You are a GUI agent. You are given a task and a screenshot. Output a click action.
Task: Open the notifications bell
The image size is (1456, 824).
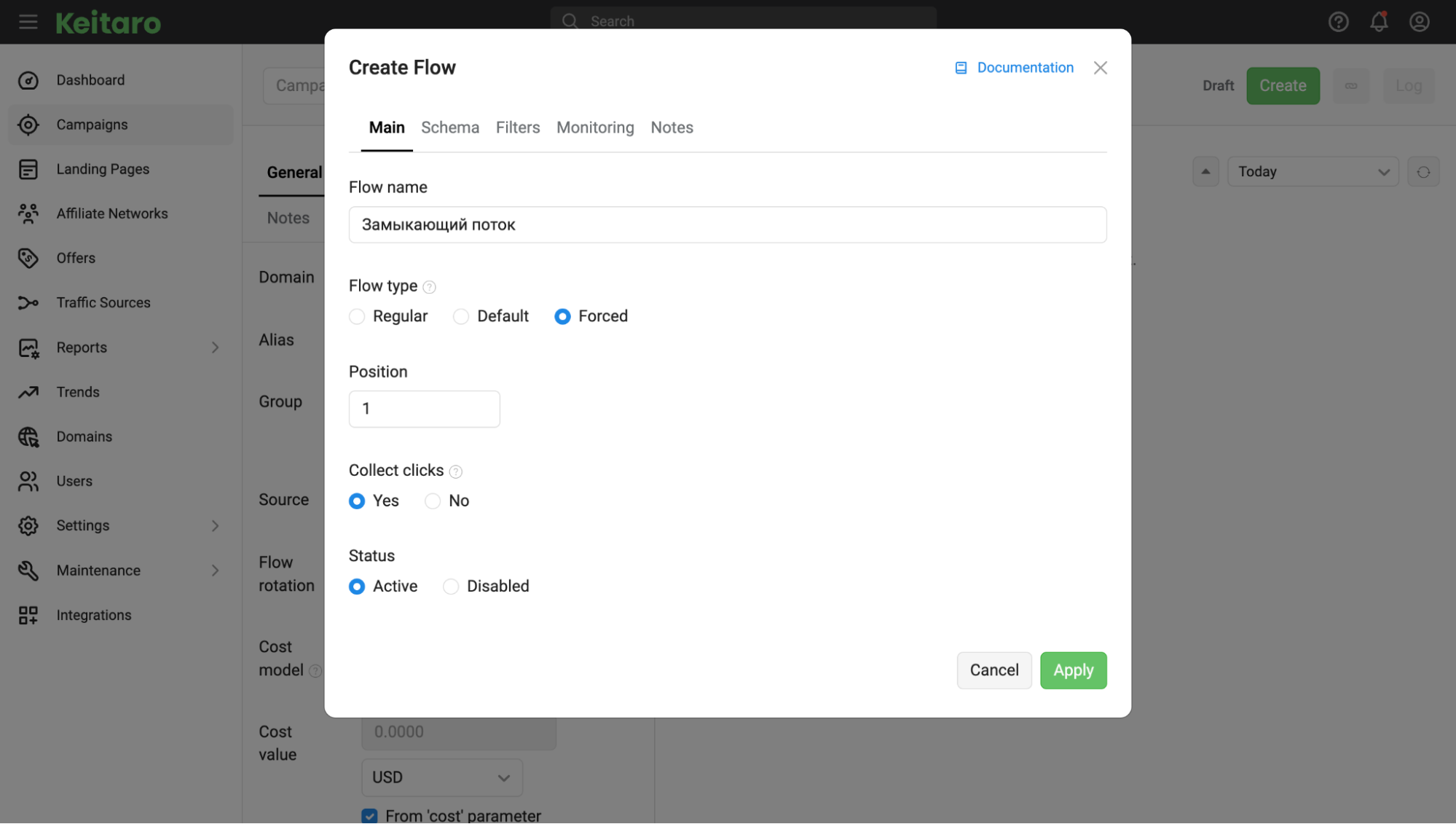pyautogui.click(x=1379, y=22)
